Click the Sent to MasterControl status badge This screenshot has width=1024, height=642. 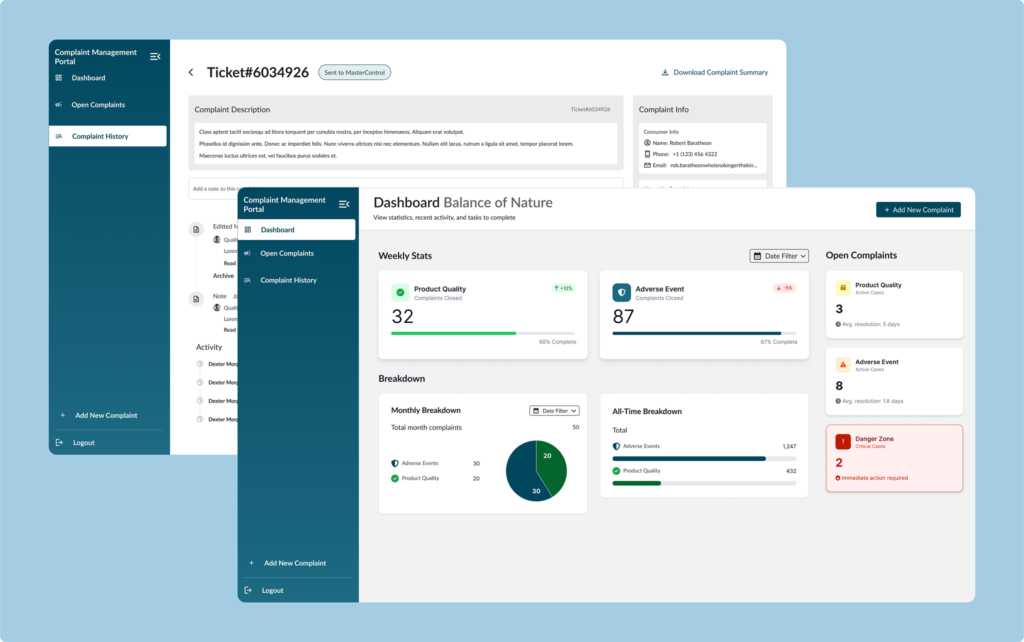(354, 72)
